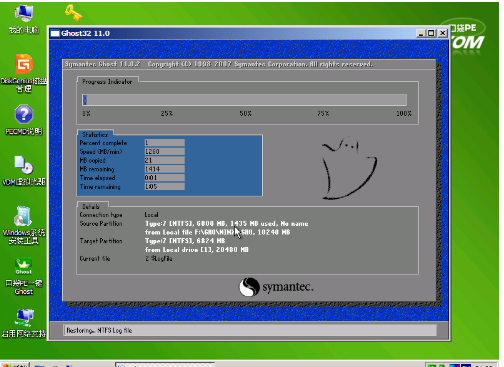Select the Speed (MB/min) value field
504x367 pixels.
[x=165, y=151]
